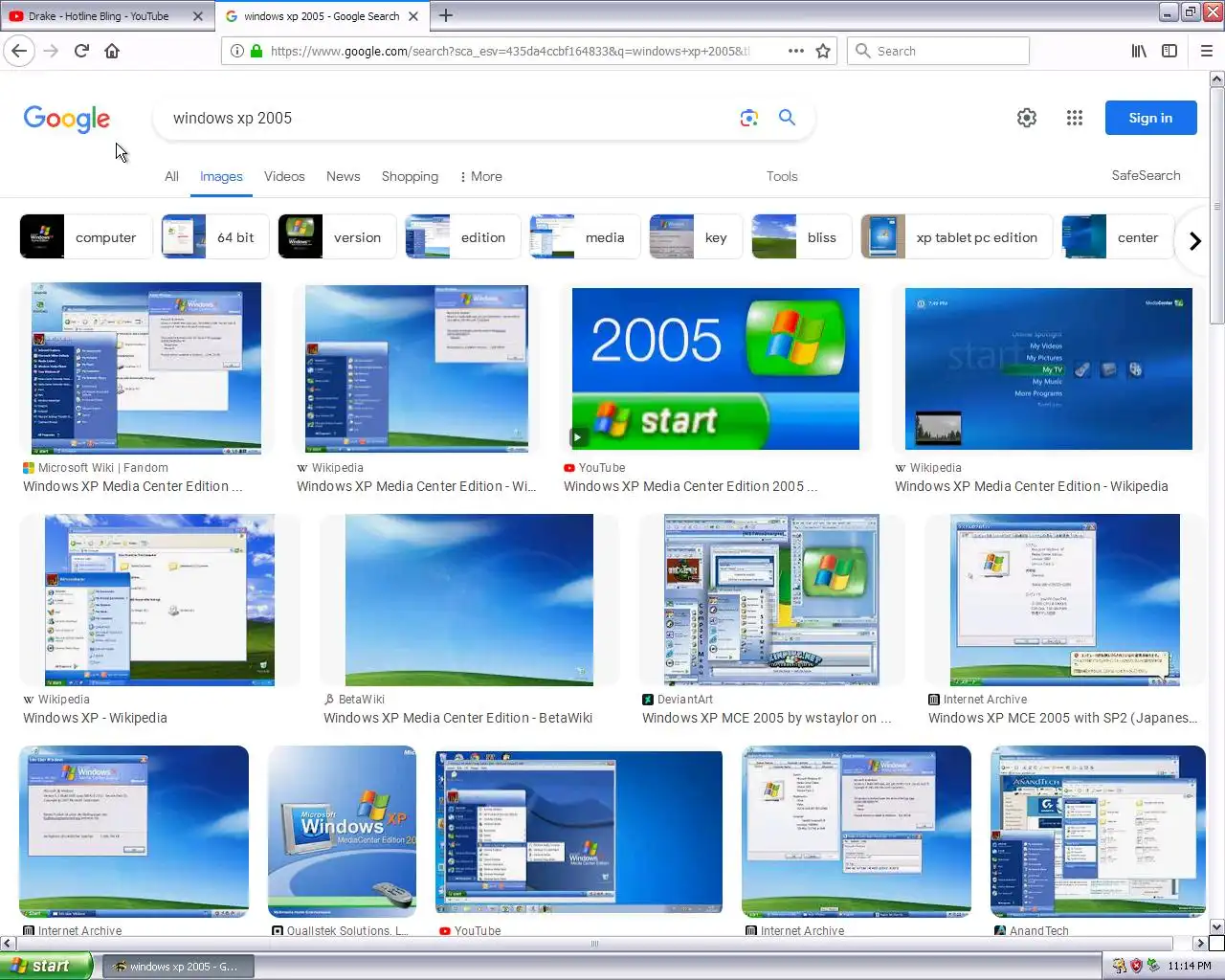The width and height of the screenshot is (1225, 980).
Task: Filter images by version chip
Action: 337,237
